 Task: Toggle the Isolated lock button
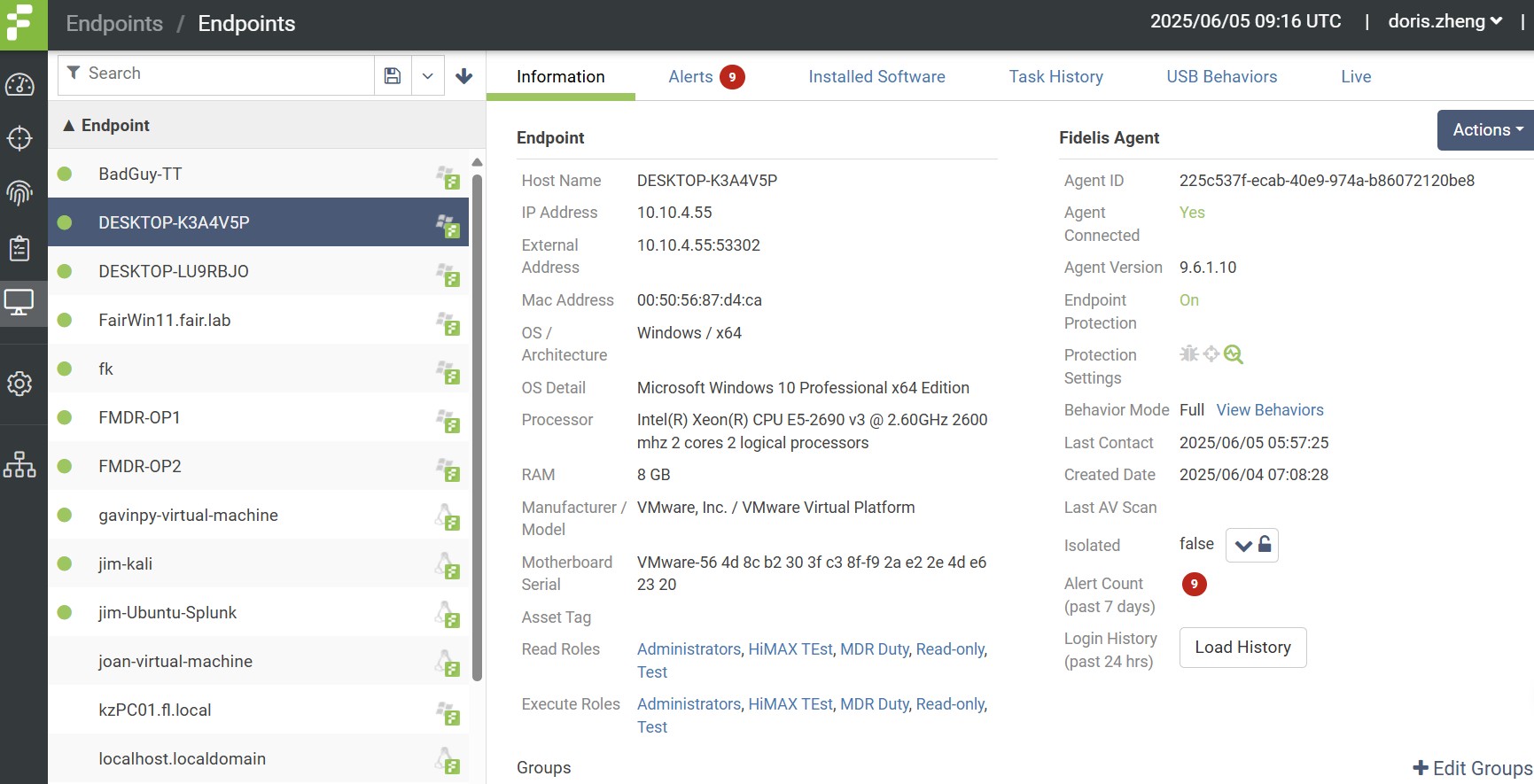[1251, 545]
